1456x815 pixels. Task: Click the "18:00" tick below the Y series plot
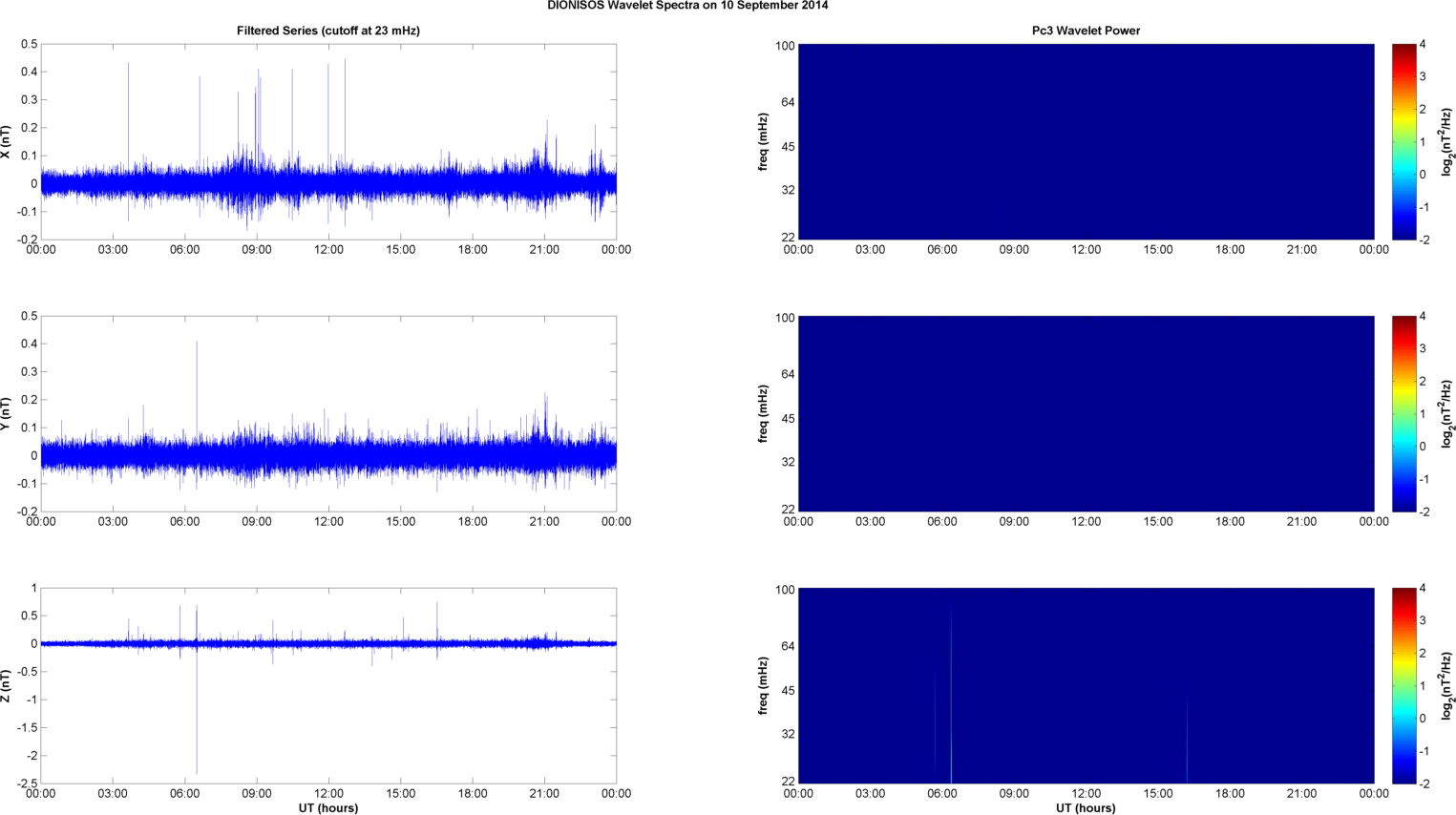473,522
